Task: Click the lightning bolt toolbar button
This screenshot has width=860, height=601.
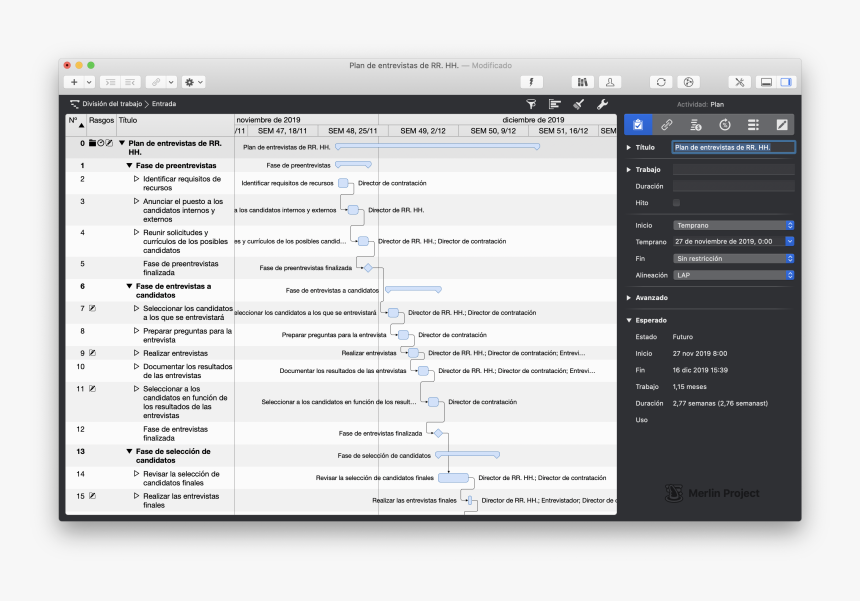Action: [531, 82]
